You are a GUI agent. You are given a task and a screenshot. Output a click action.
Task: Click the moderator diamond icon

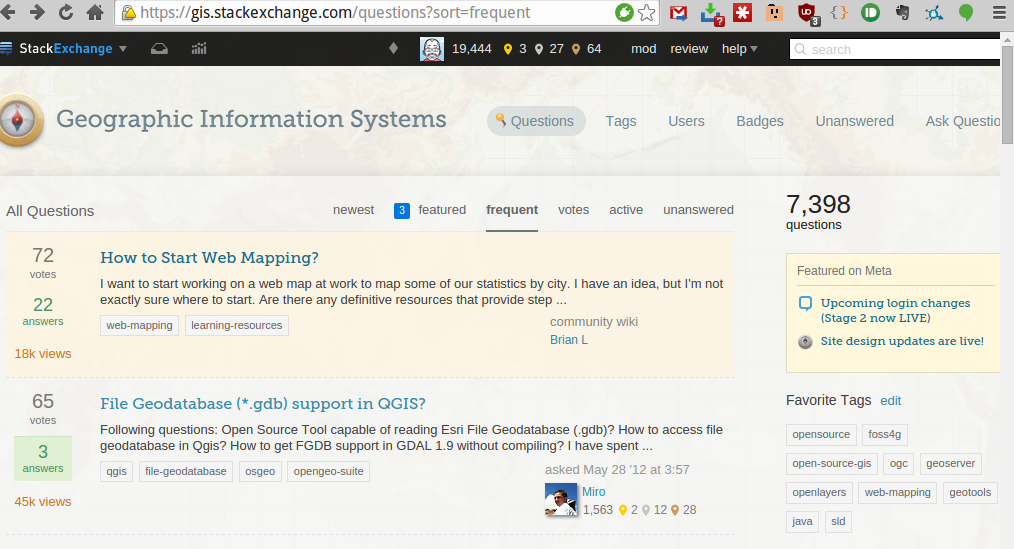(393, 48)
